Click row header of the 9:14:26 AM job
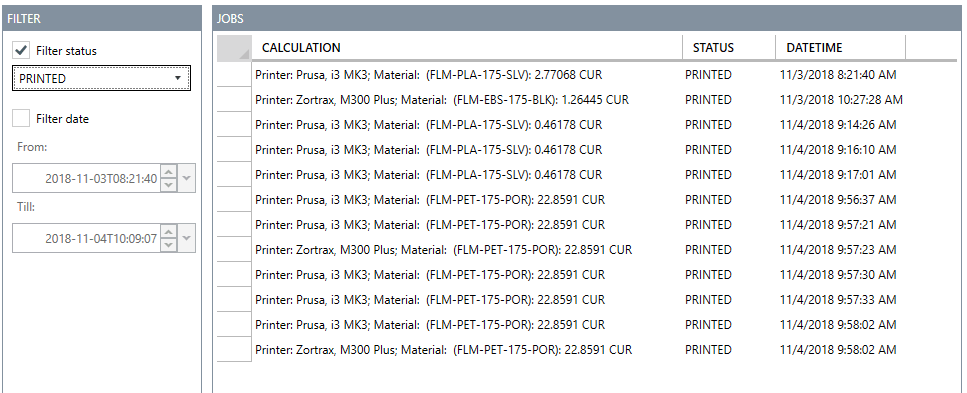The width and height of the screenshot is (967, 393). [x=234, y=125]
